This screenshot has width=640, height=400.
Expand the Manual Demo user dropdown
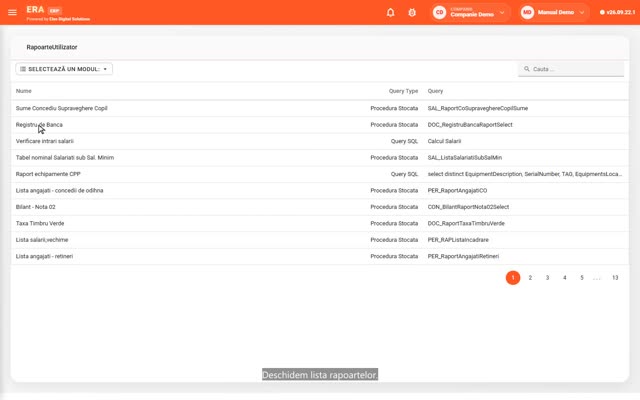[x=582, y=13]
